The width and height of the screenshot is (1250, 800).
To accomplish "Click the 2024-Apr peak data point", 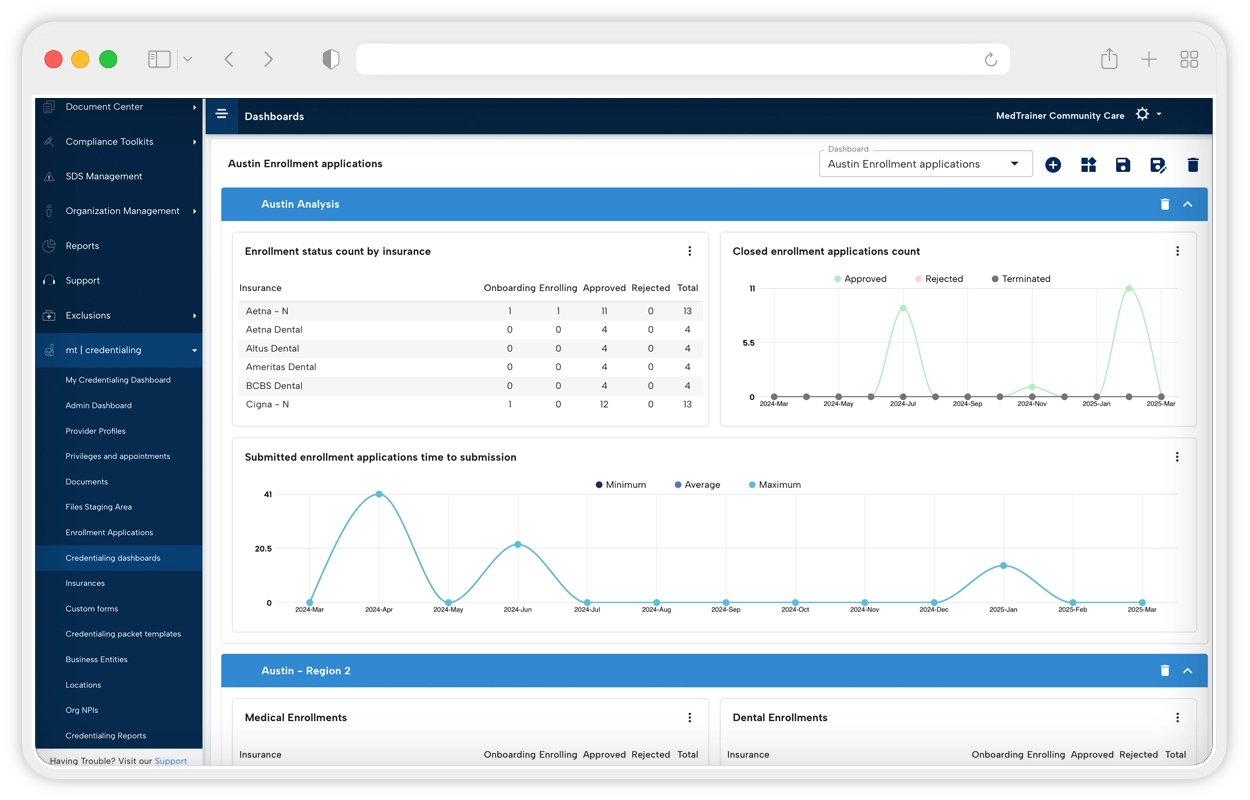I will click(378, 494).
